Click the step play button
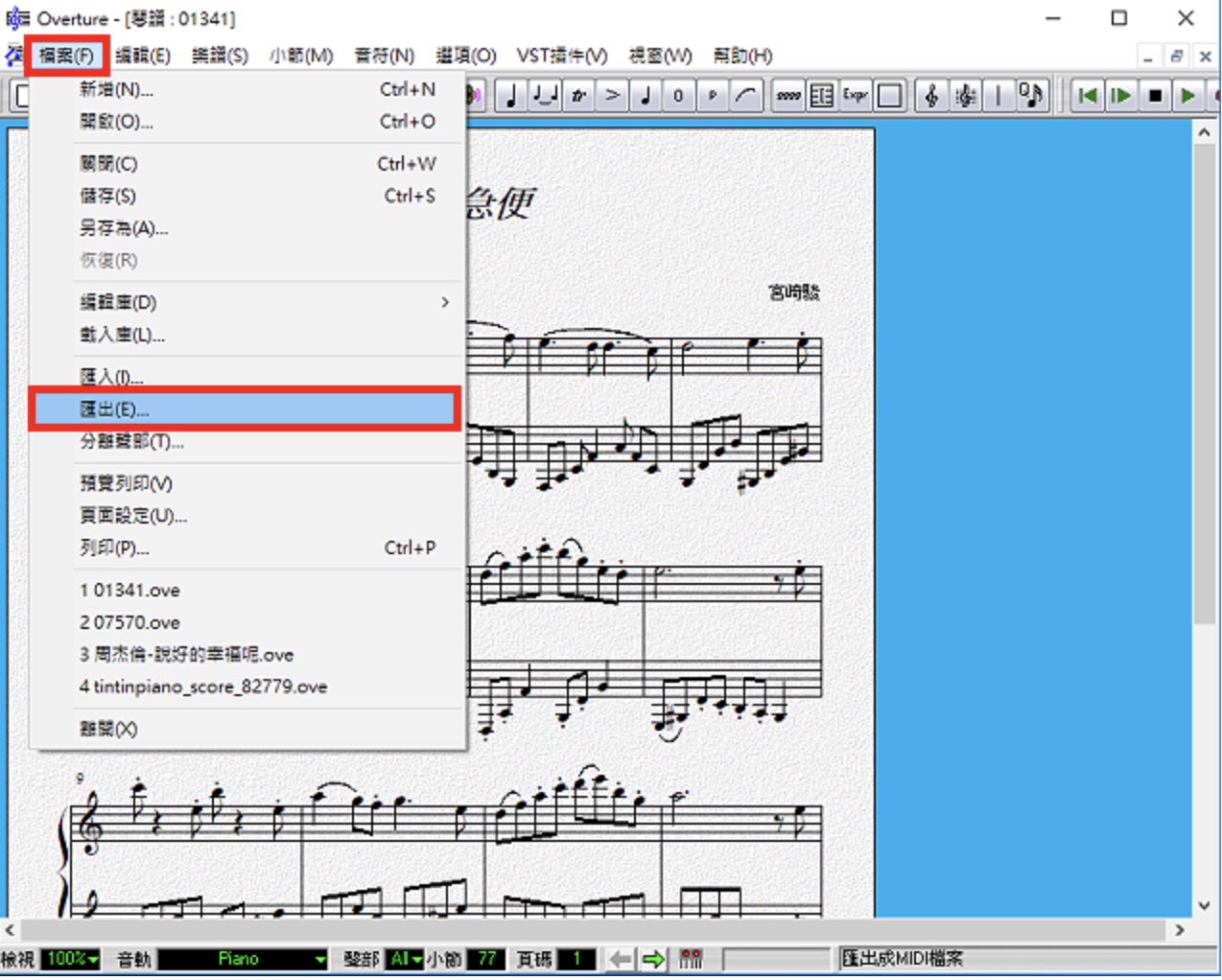 coord(1120,96)
